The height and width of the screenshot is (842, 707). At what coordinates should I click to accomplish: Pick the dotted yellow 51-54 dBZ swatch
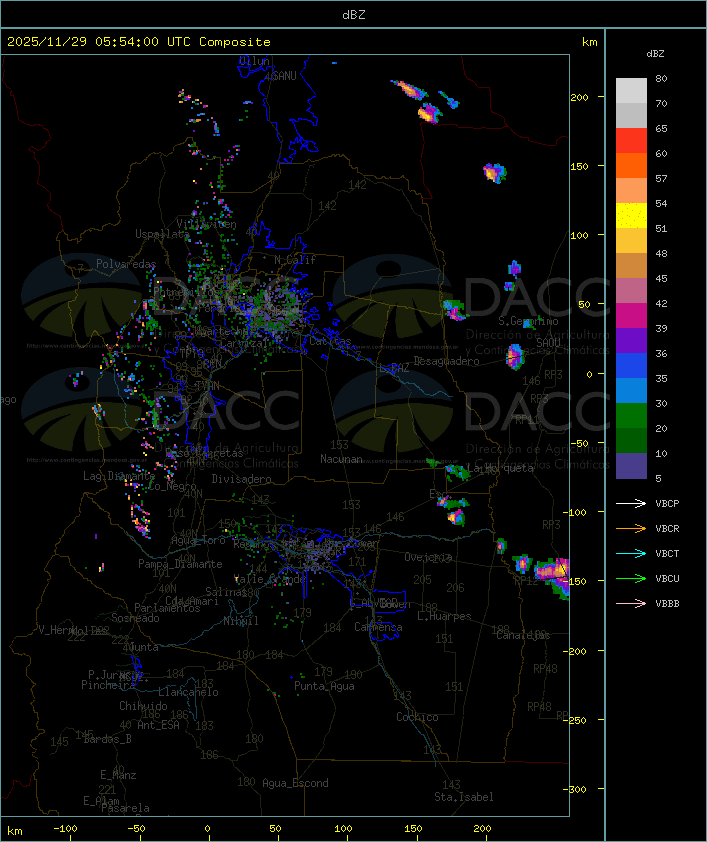click(631, 216)
